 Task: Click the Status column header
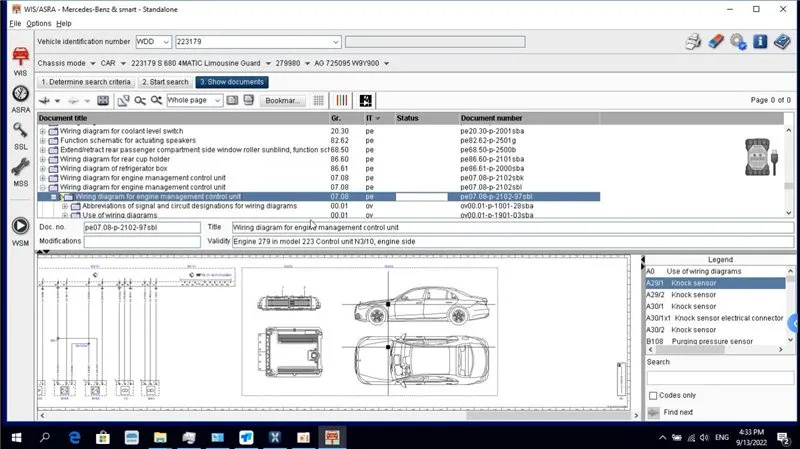tap(427, 118)
